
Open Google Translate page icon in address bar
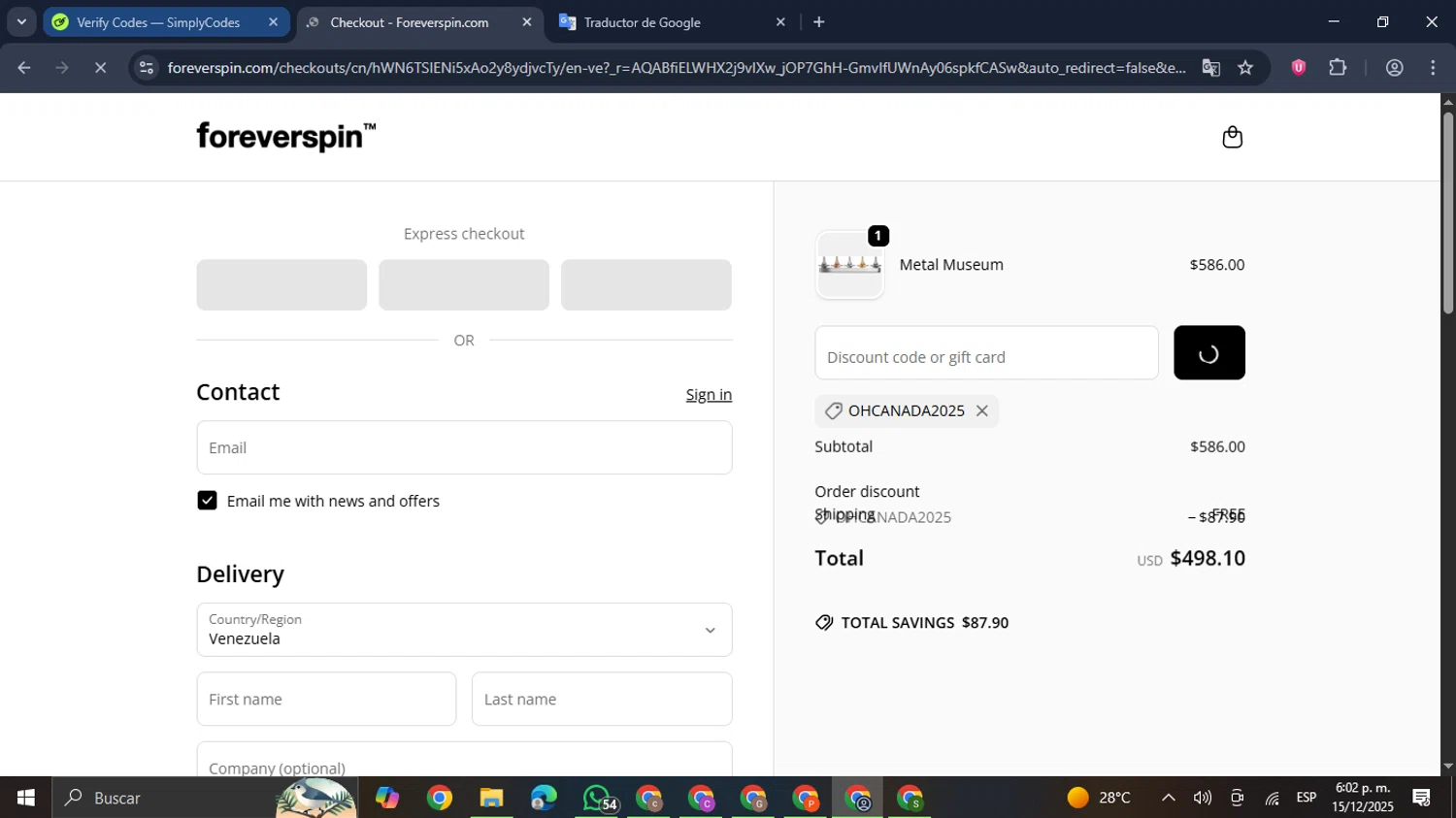[1210, 68]
